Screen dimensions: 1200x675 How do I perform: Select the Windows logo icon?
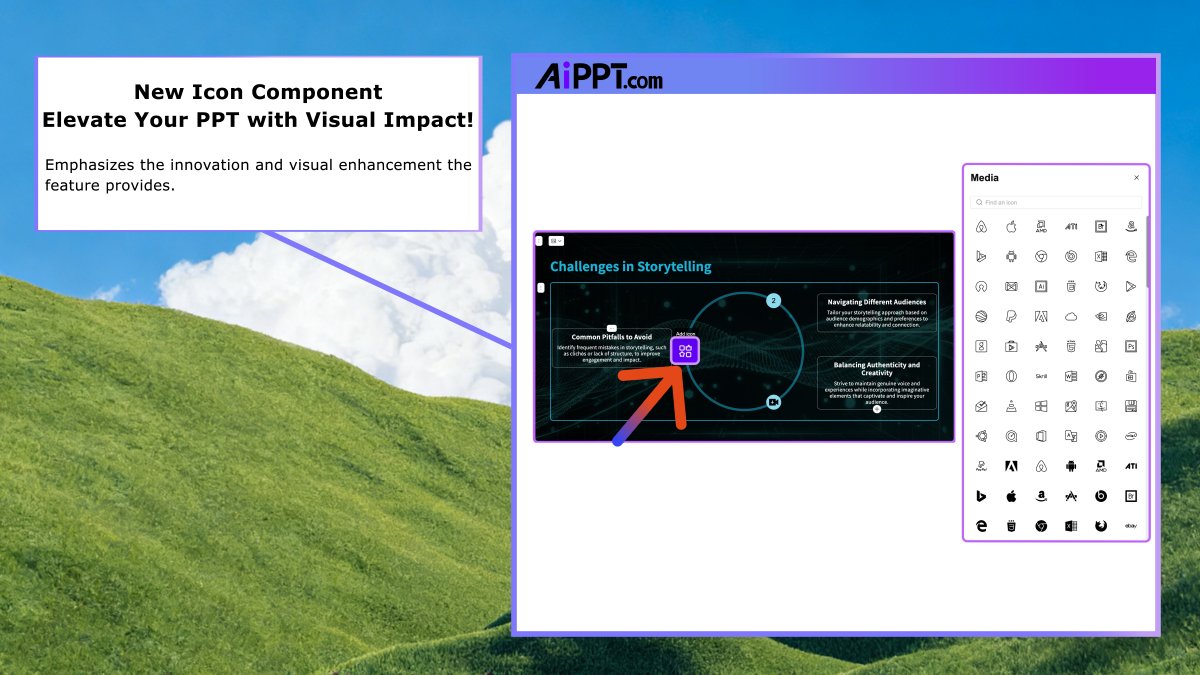point(1041,406)
